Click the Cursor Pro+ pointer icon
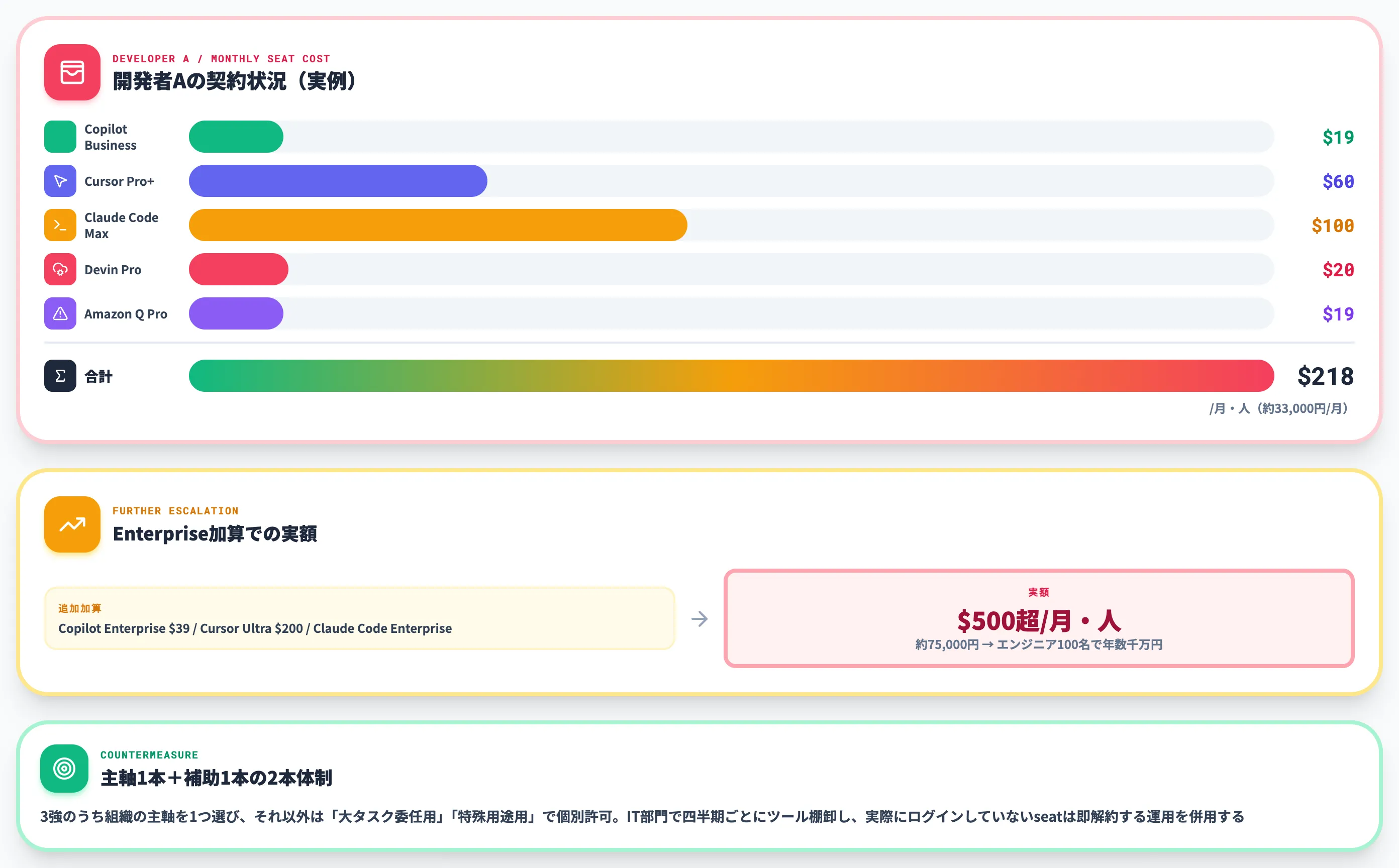This screenshot has height=868, width=1399. pyautogui.click(x=60, y=181)
